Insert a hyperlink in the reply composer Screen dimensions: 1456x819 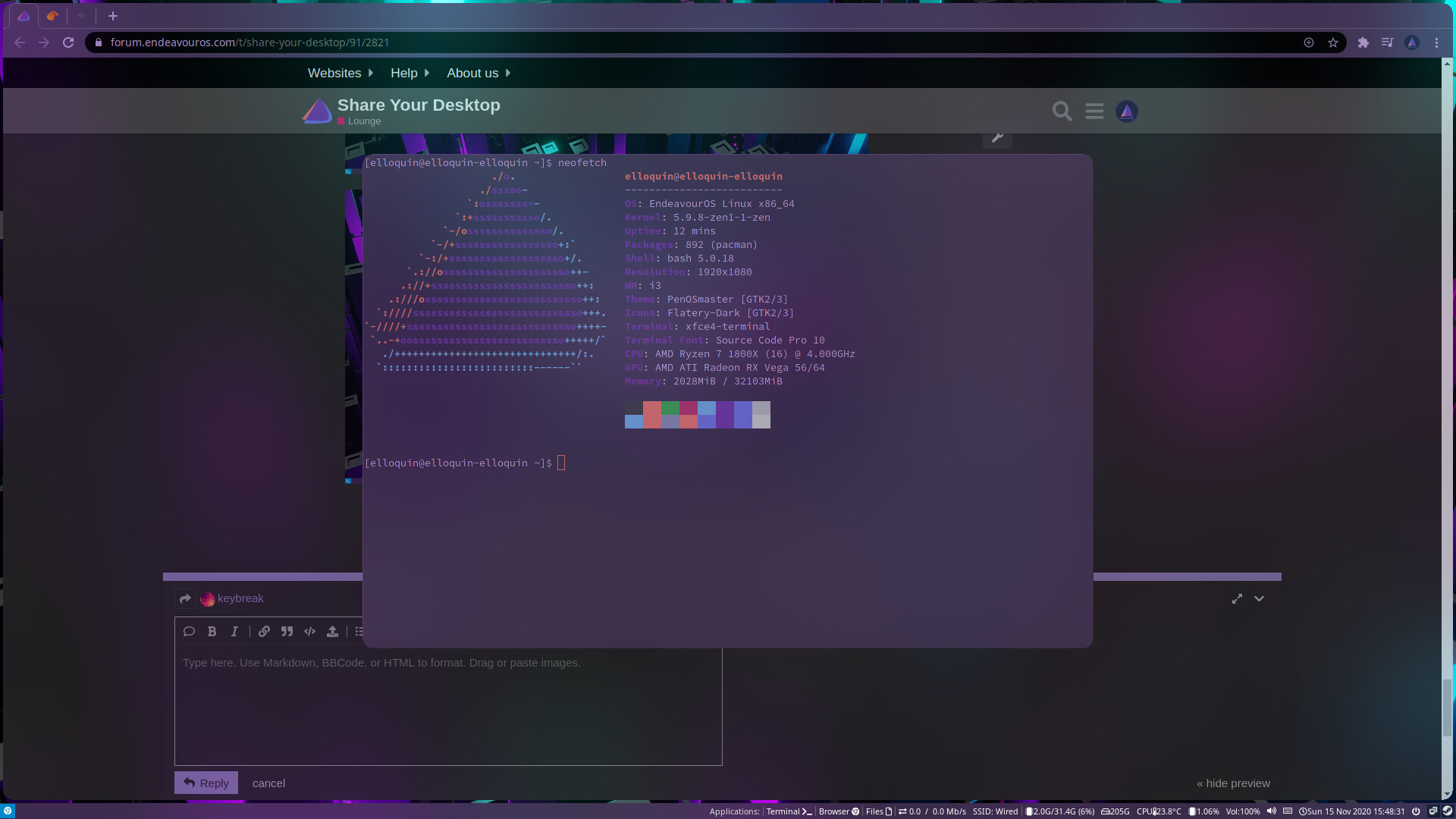[x=264, y=631]
